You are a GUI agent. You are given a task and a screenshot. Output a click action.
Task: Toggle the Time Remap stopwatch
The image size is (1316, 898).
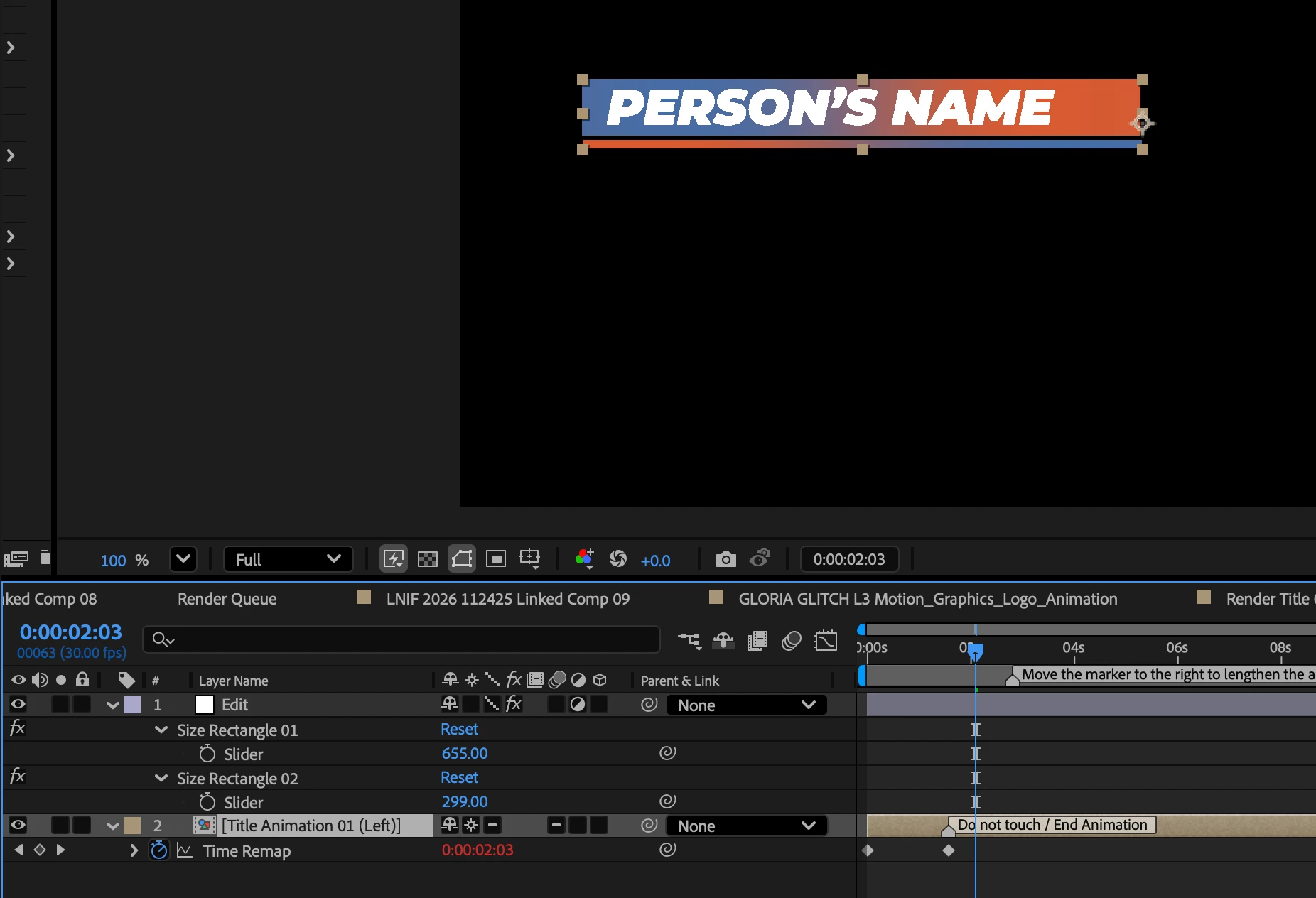[x=159, y=850]
